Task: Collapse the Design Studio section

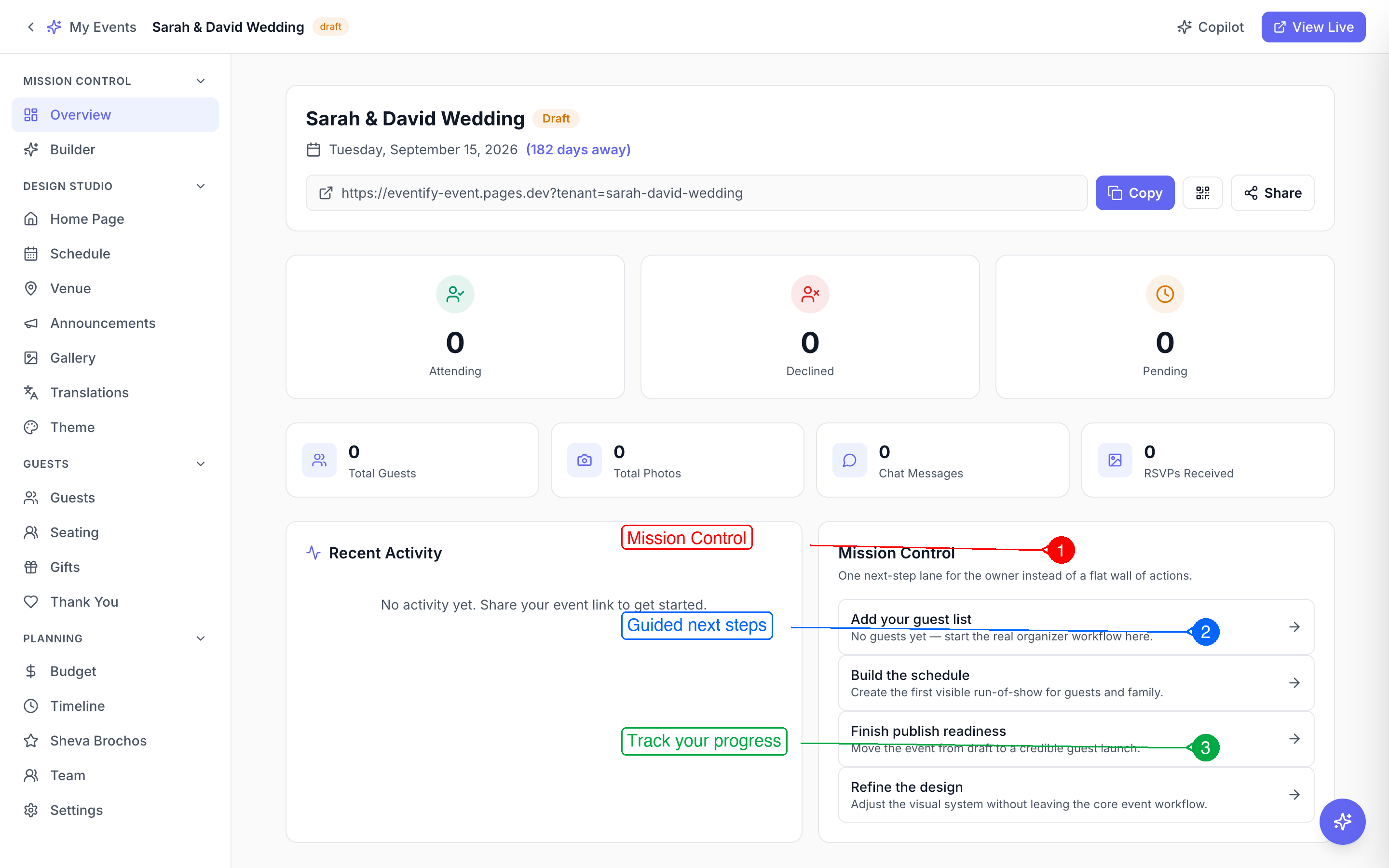Action: pyautogui.click(x=200, y=186)
